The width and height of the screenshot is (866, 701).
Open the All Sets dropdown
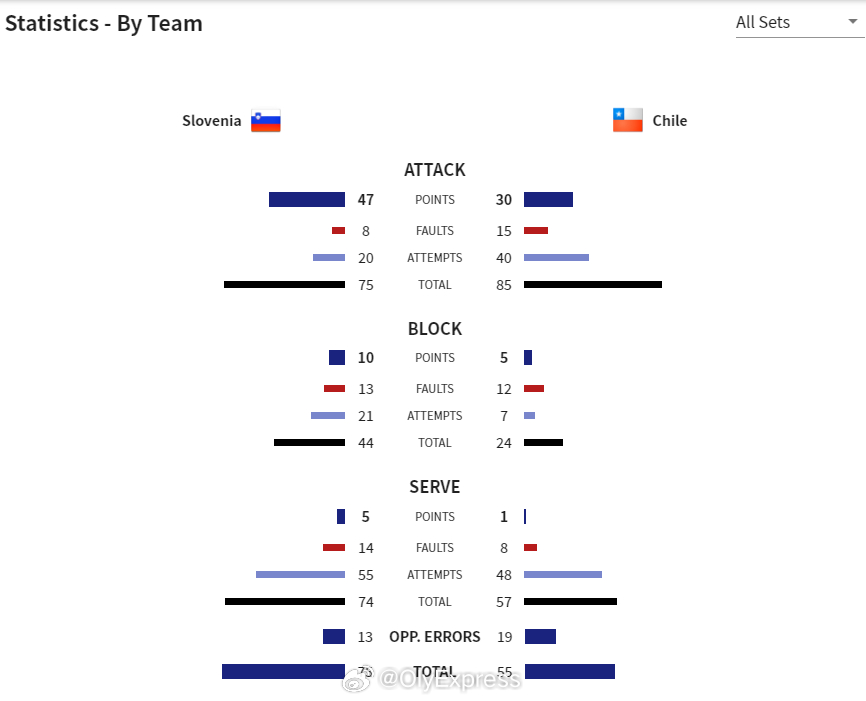click(x=799, y=23)
